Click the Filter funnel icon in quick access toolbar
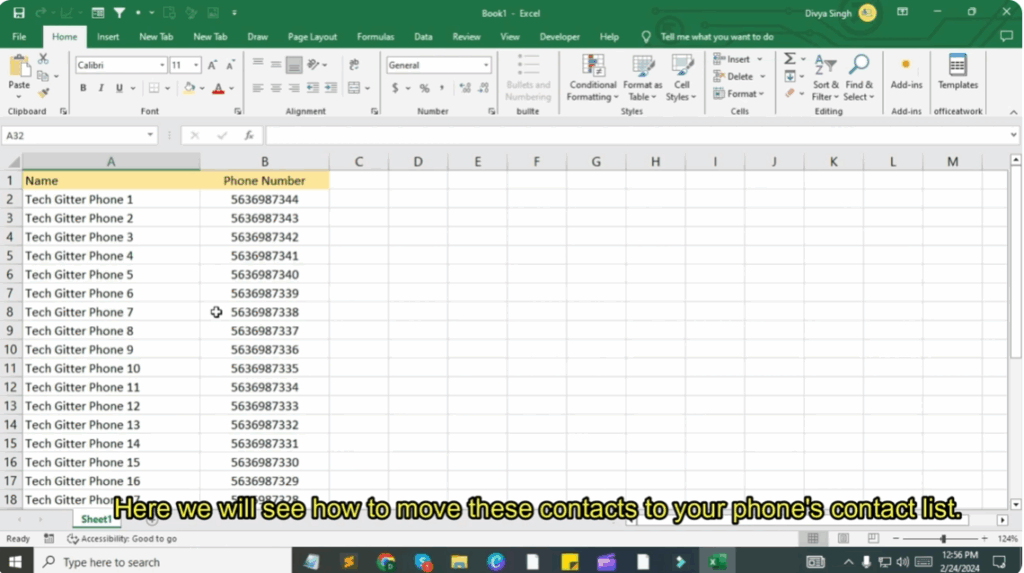1024x573 pixels. click(120, 12)
